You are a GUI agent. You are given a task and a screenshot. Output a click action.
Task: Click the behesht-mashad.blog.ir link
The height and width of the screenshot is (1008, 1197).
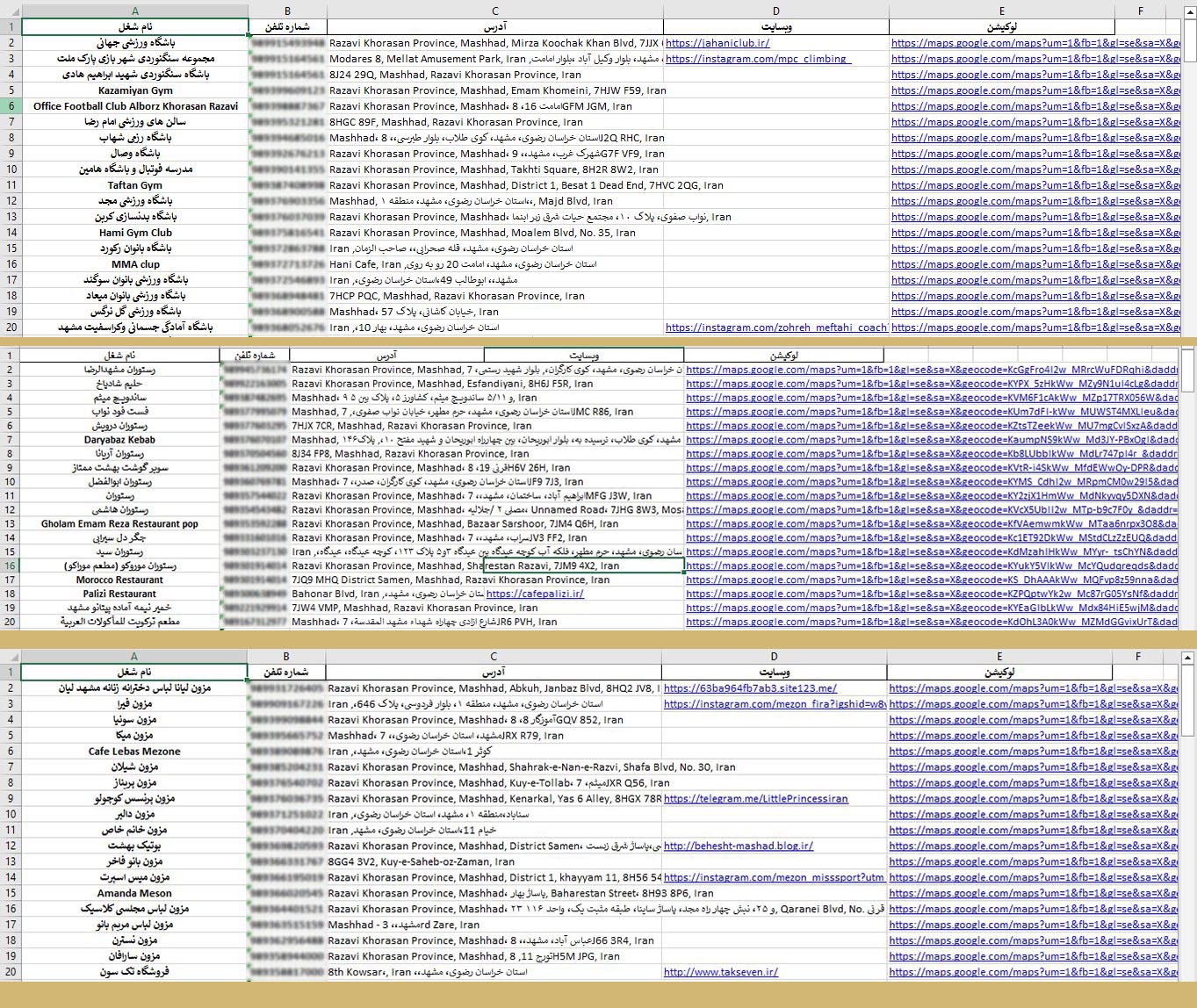pos(738,846)
